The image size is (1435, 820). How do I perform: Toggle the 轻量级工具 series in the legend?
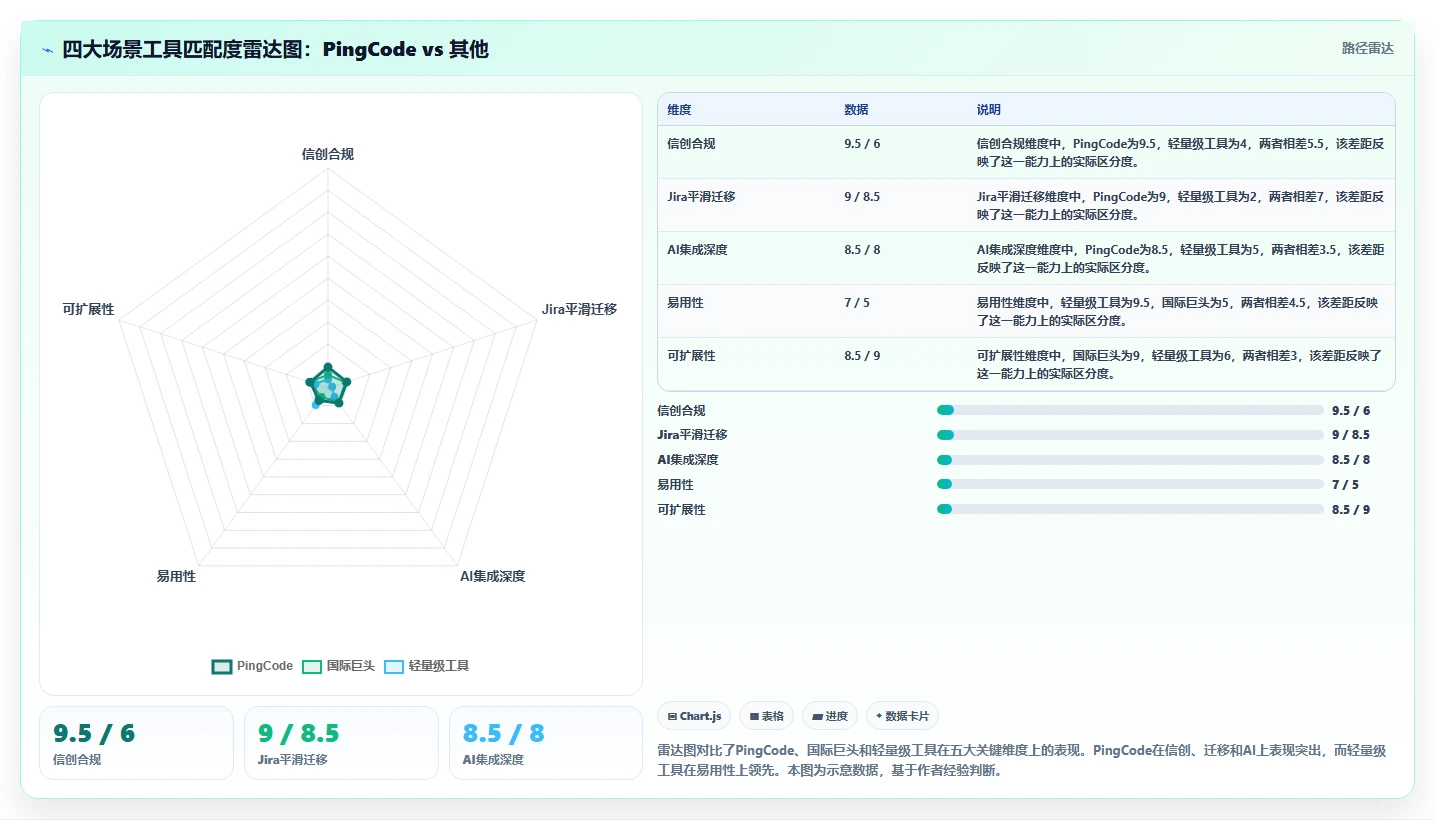coord(427,666)
